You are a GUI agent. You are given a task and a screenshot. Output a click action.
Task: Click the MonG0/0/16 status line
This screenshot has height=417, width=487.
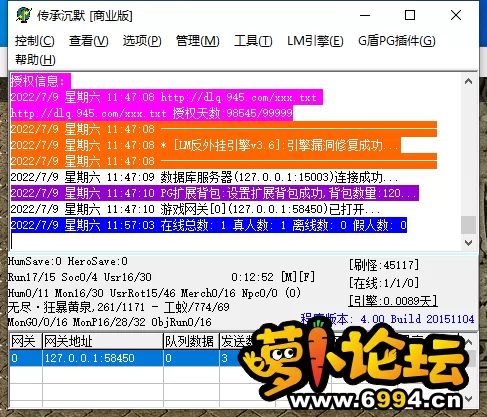click(110, 322)
